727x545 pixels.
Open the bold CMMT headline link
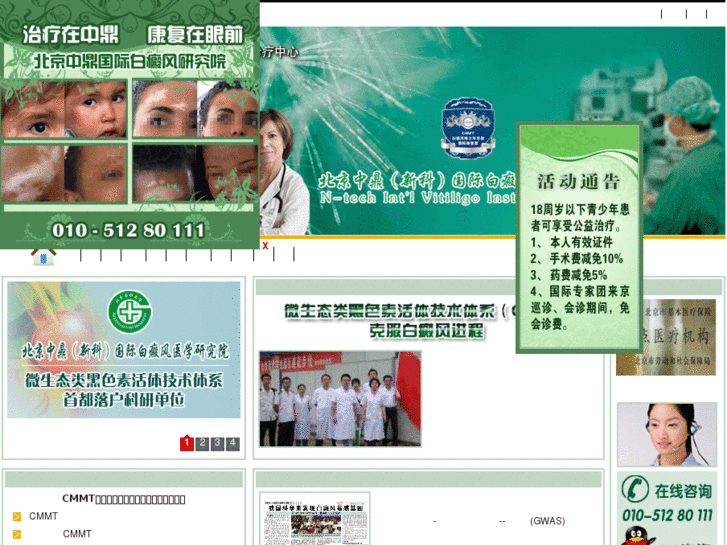tap(124, 499)
